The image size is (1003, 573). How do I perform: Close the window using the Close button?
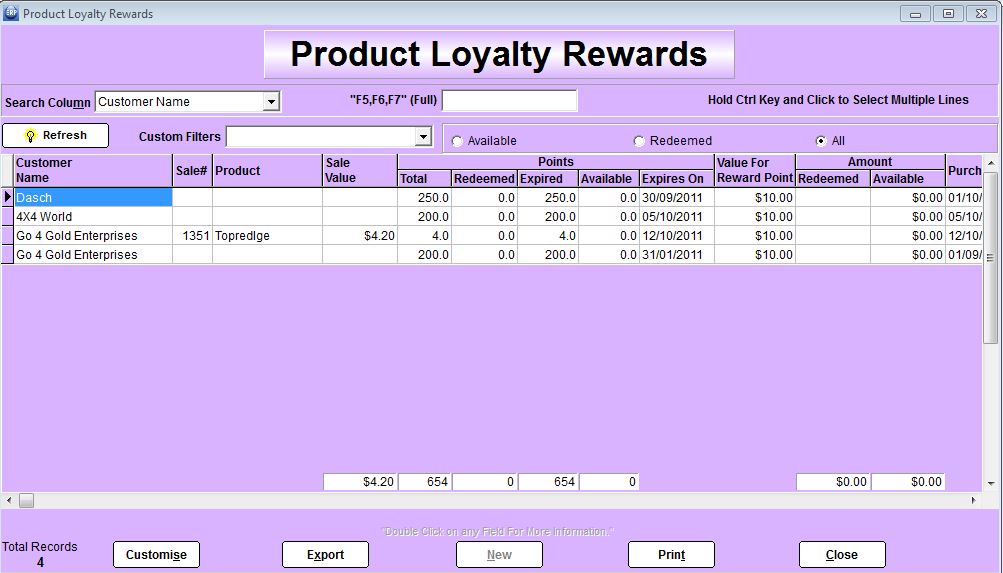[841, 555]
